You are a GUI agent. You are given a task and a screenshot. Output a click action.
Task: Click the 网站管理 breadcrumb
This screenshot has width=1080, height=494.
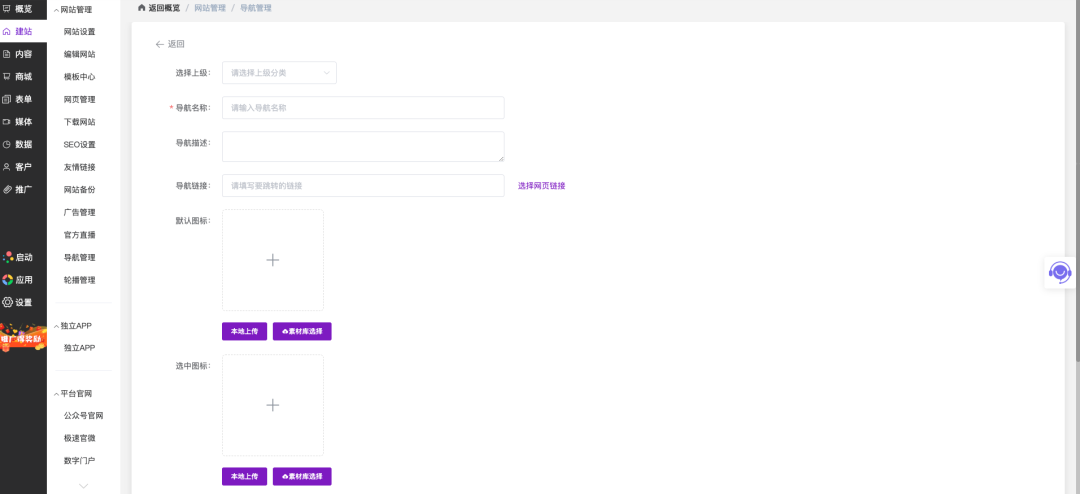coord(209,8)
